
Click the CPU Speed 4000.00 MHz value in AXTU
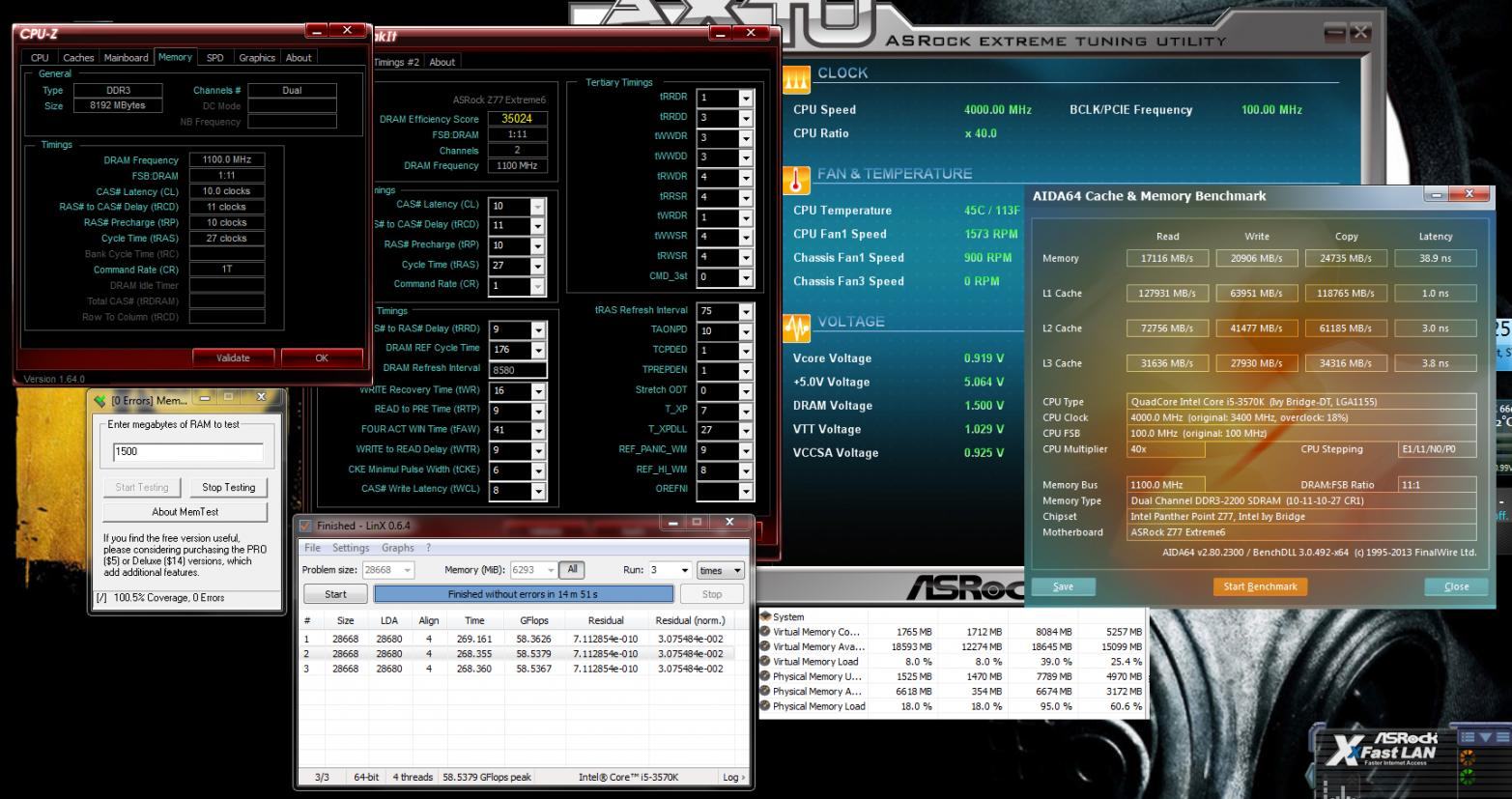(998, 110)
